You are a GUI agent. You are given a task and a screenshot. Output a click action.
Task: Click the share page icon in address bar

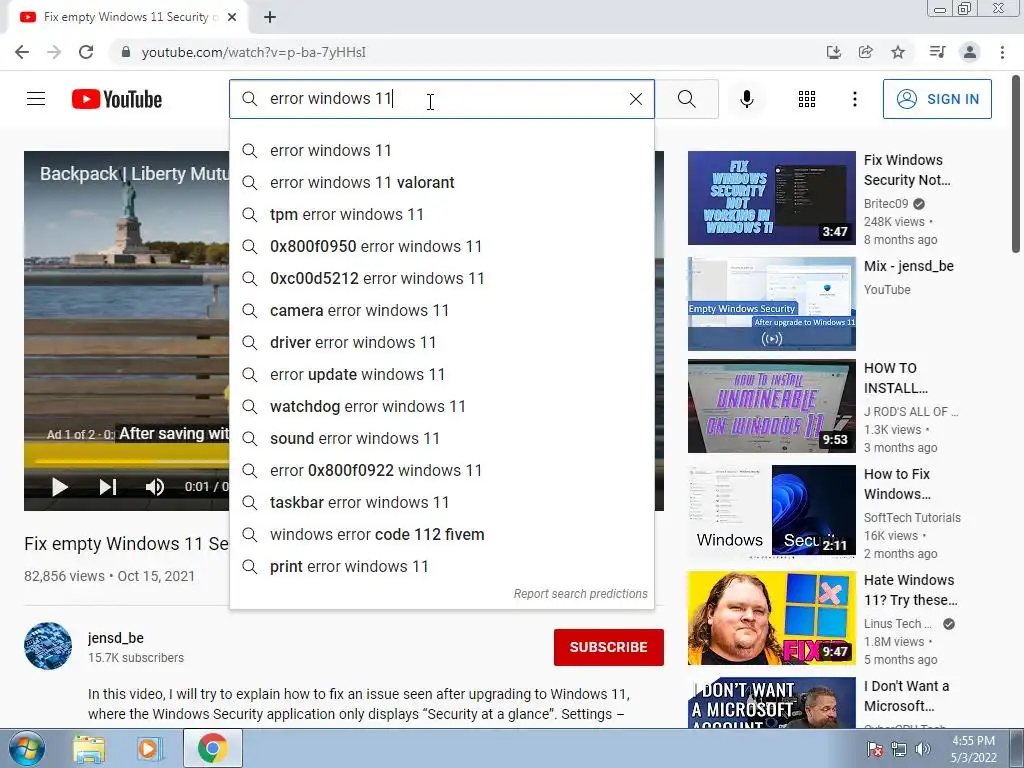click(x=866, y=52)
